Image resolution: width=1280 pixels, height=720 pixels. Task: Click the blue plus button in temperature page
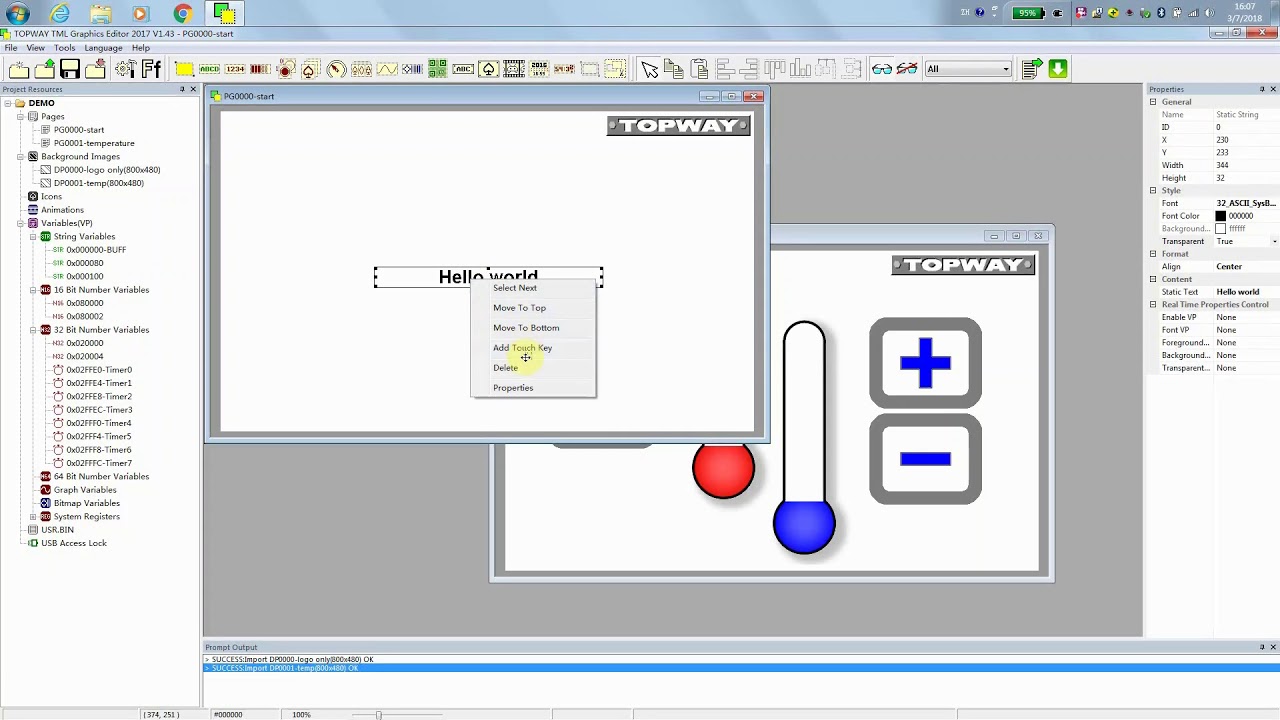[925, 363]
